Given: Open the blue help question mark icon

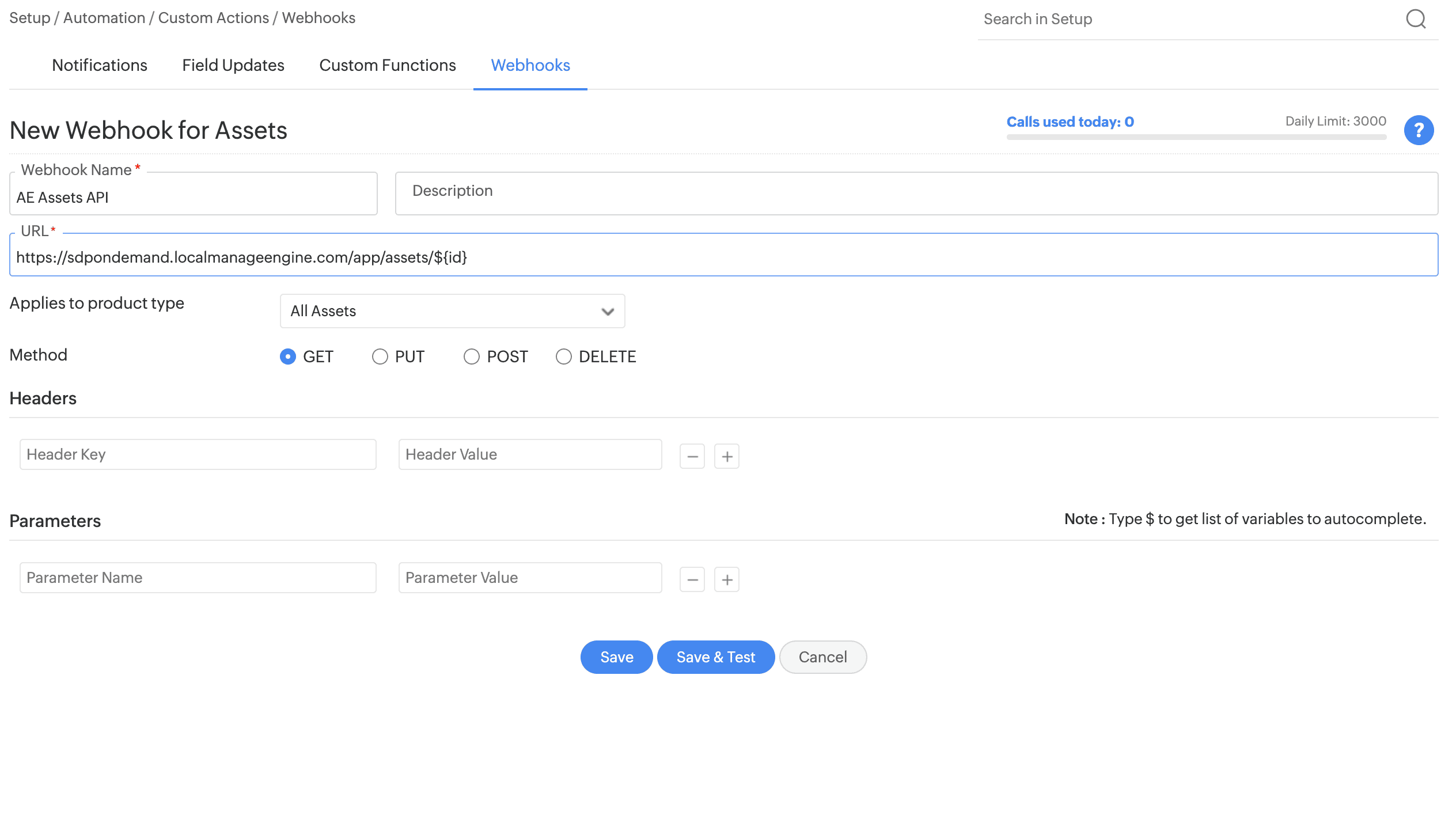Looking at the screenshot, I should pyautogui.click(x=1419, y=130).
